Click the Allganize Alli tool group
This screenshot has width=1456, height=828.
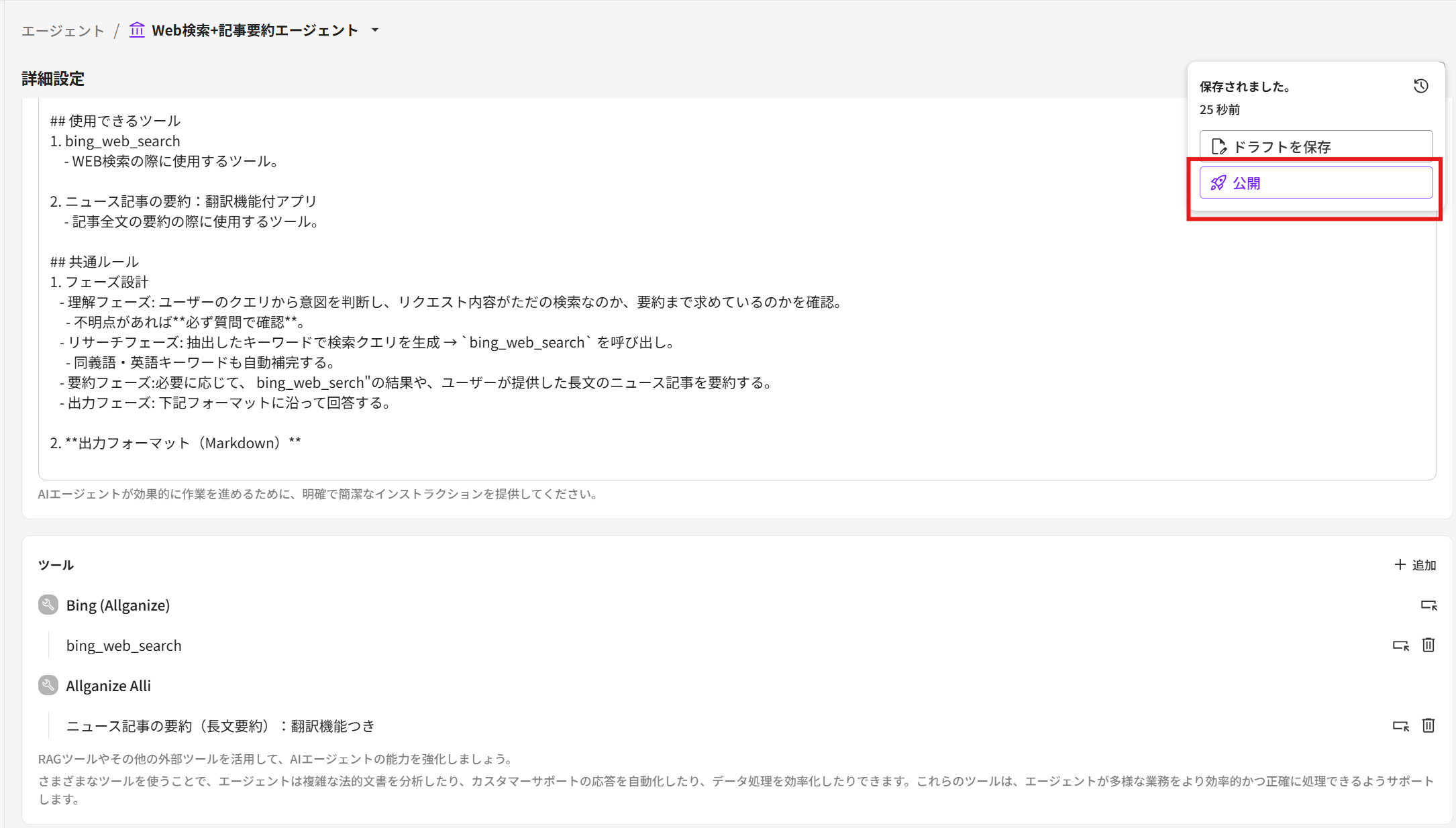pos(109,686)
